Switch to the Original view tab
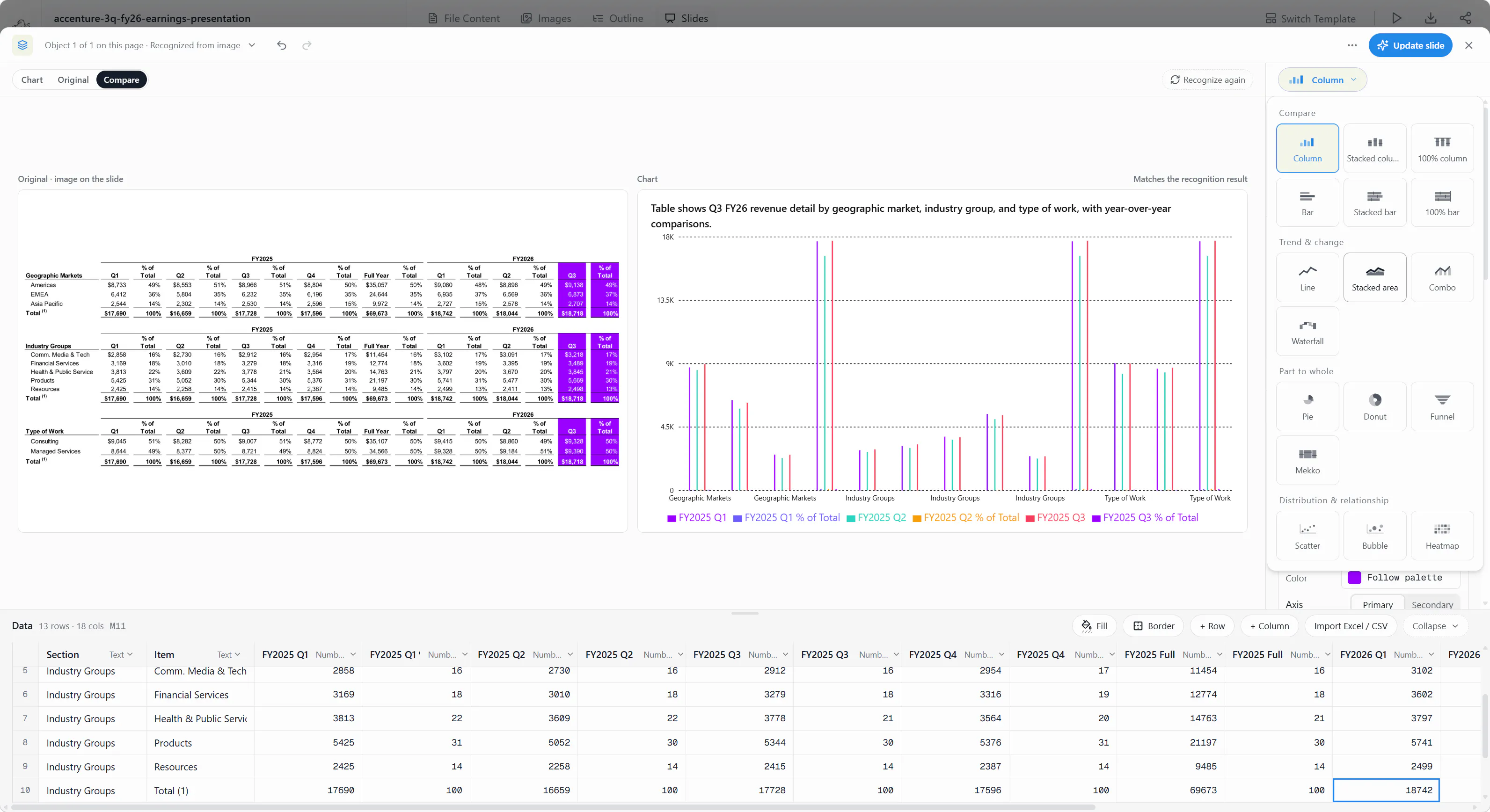 [73, 80]
